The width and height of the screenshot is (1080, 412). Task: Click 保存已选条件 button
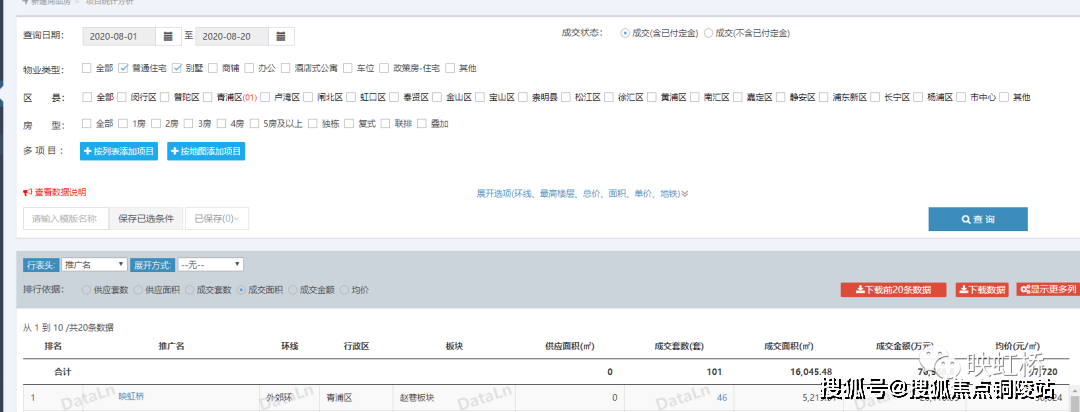145,219
